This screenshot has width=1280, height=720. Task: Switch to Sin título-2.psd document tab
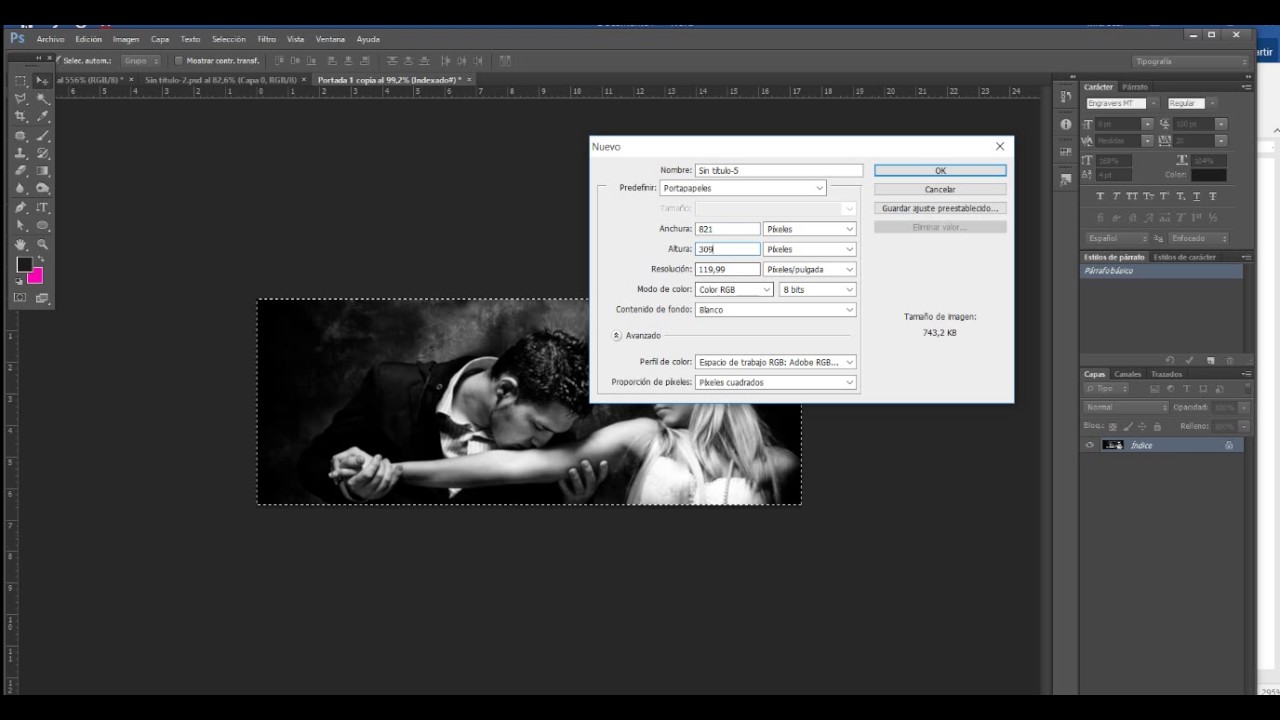click(220, 79)
